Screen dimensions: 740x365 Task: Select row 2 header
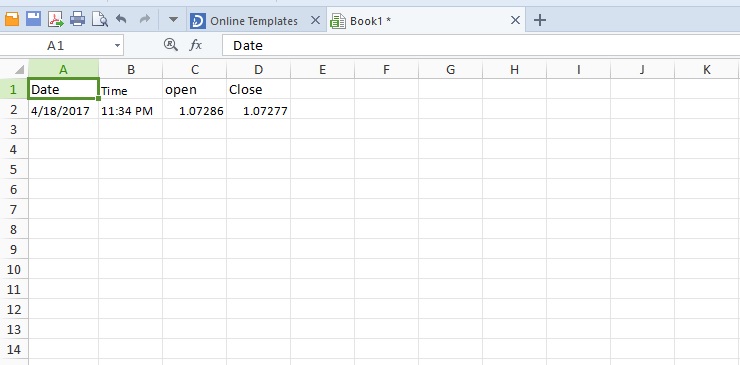pos(14,109)
